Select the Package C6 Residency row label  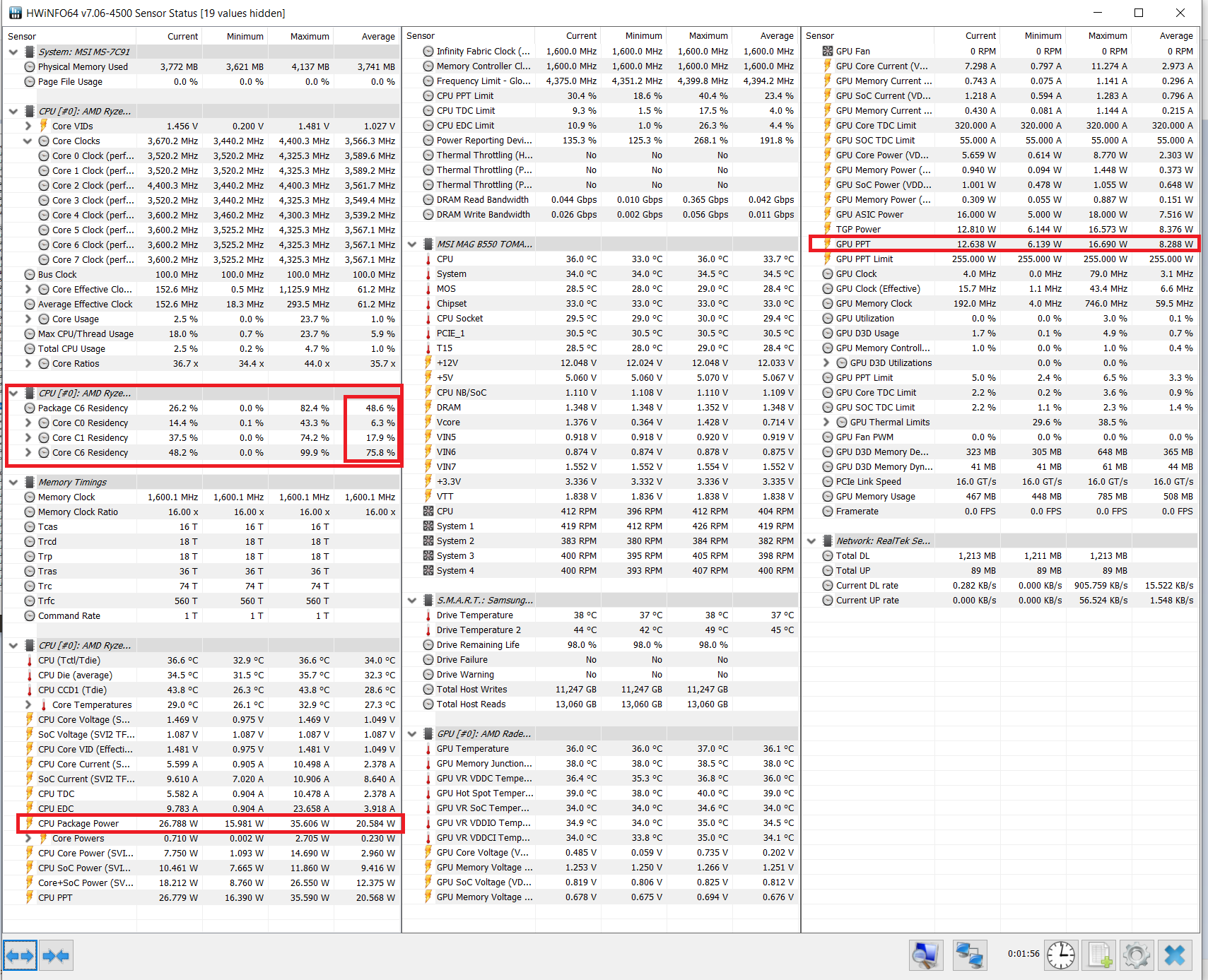(83, 408)
